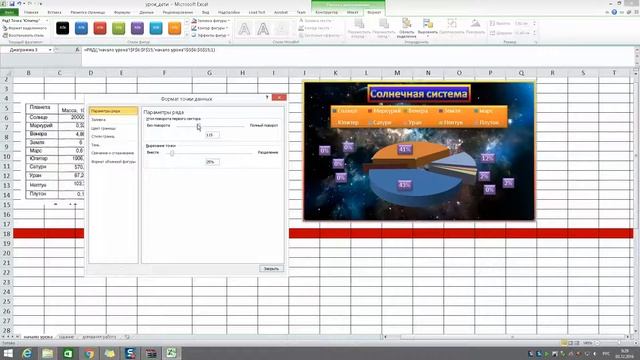Open the Name Box dropdown
The image size is (640, 360).
(50, 50)
